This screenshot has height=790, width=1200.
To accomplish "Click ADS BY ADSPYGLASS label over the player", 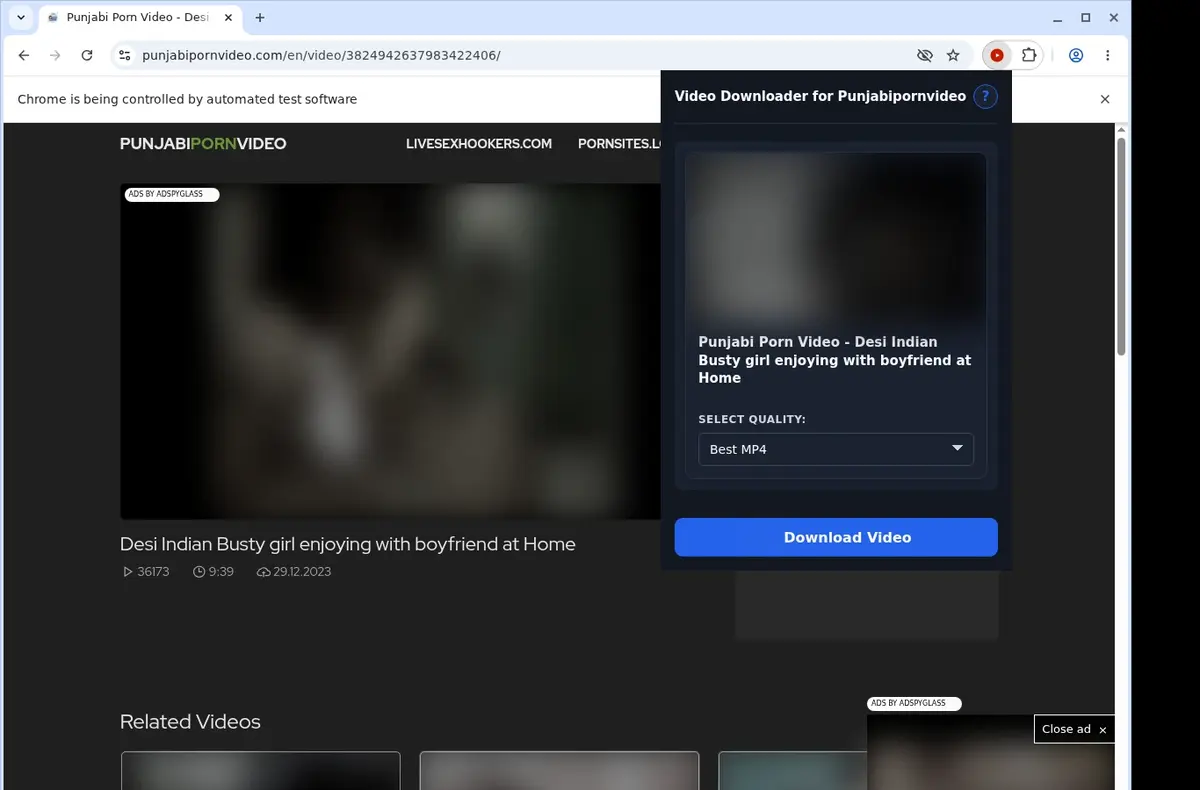I will (170, 194).
